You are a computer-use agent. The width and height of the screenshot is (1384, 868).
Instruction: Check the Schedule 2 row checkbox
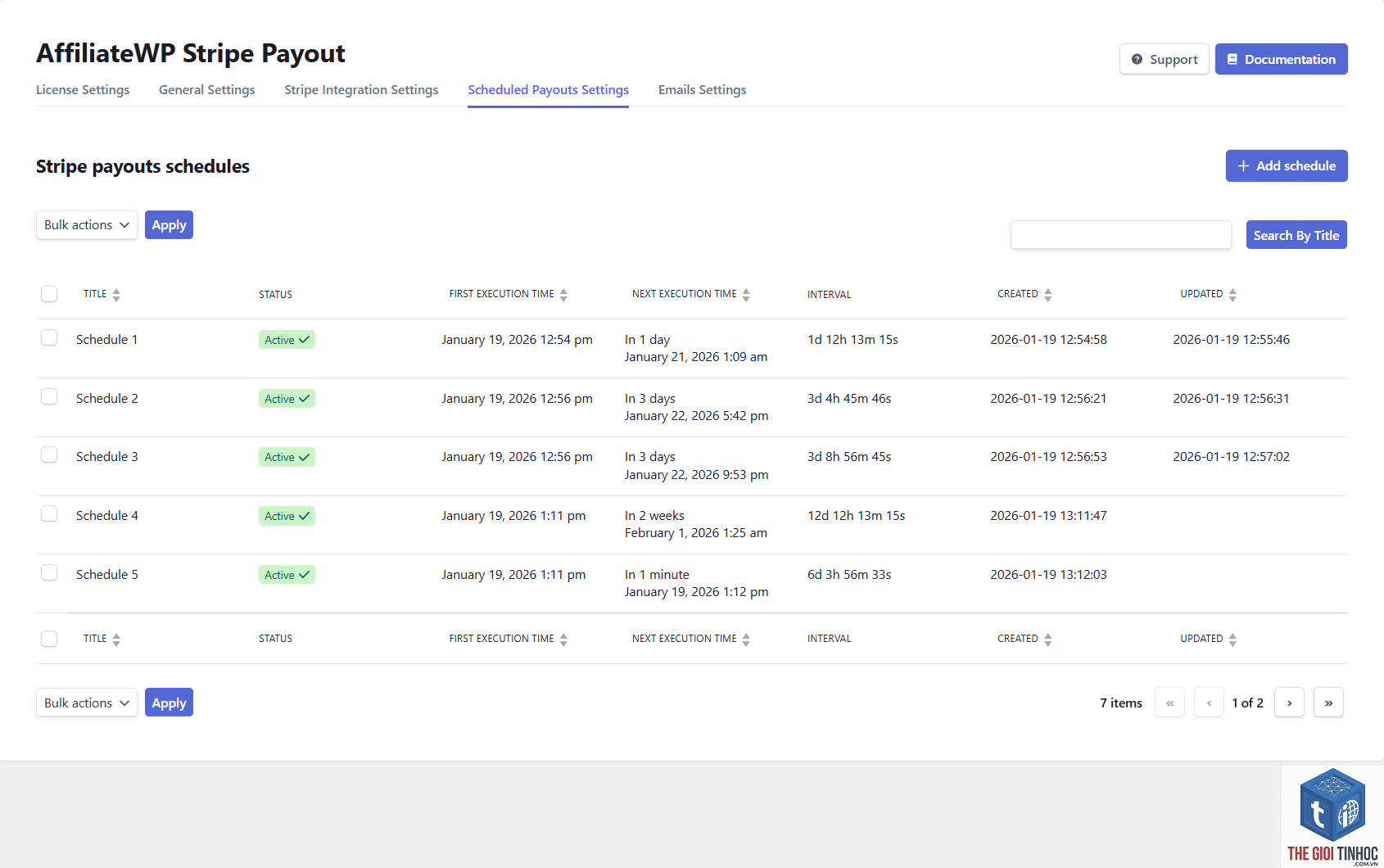point(49,396)
